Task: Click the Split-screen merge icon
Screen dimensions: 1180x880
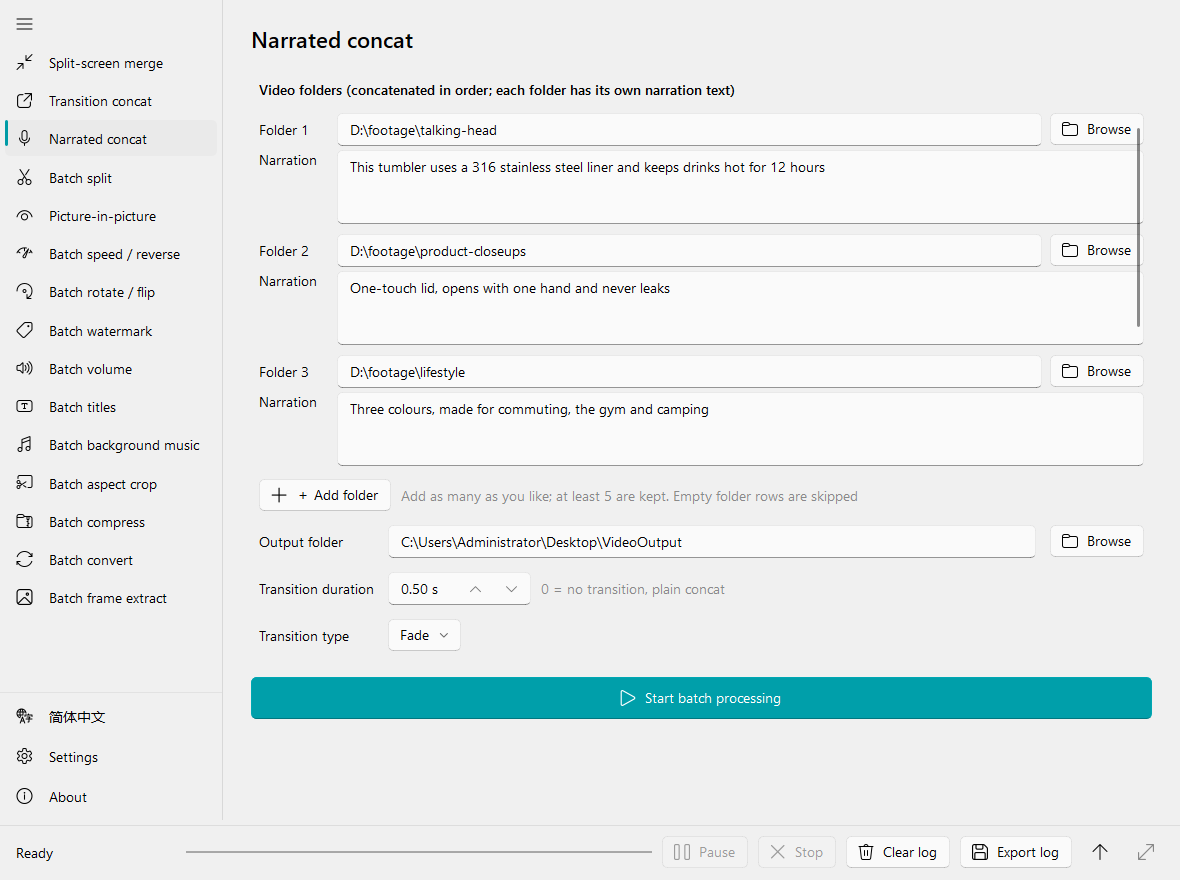Action: (24, 62)
